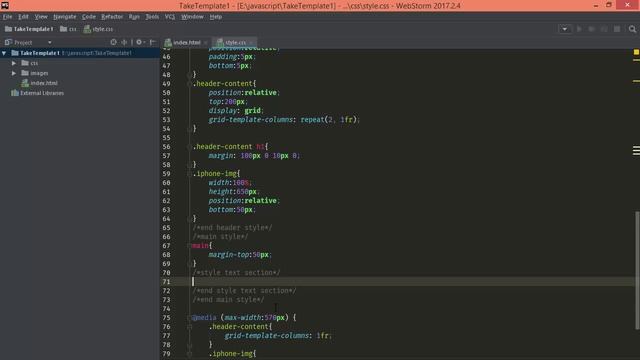Open Project panel settings gear
This screenshot has height=360, width=640.
pyautogui.click(x=139, y=42)
